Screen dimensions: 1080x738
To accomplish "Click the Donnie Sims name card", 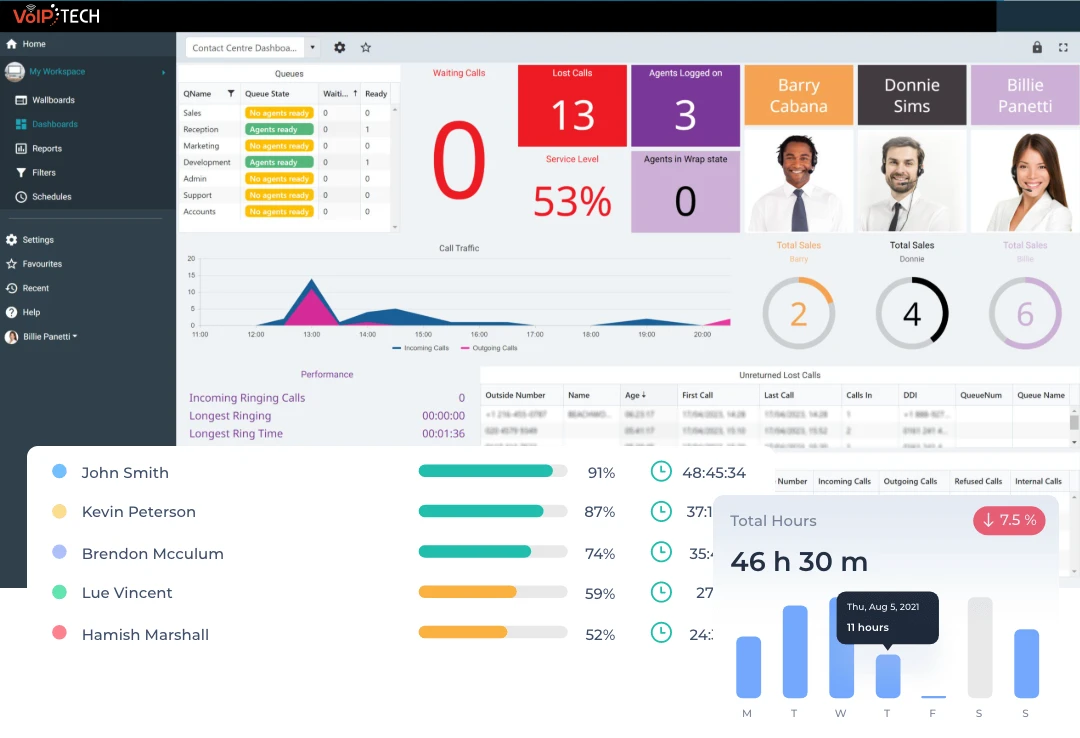I will pos(912,95).
